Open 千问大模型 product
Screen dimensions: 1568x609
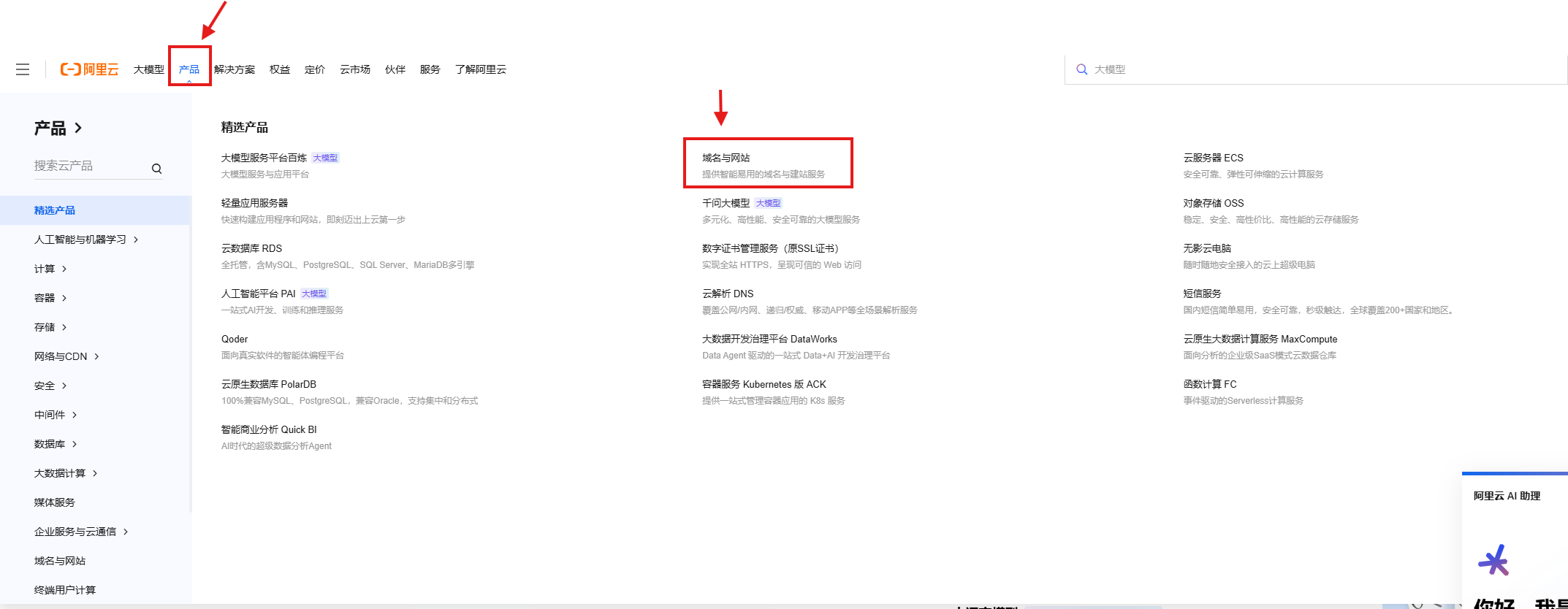point(726,203)
